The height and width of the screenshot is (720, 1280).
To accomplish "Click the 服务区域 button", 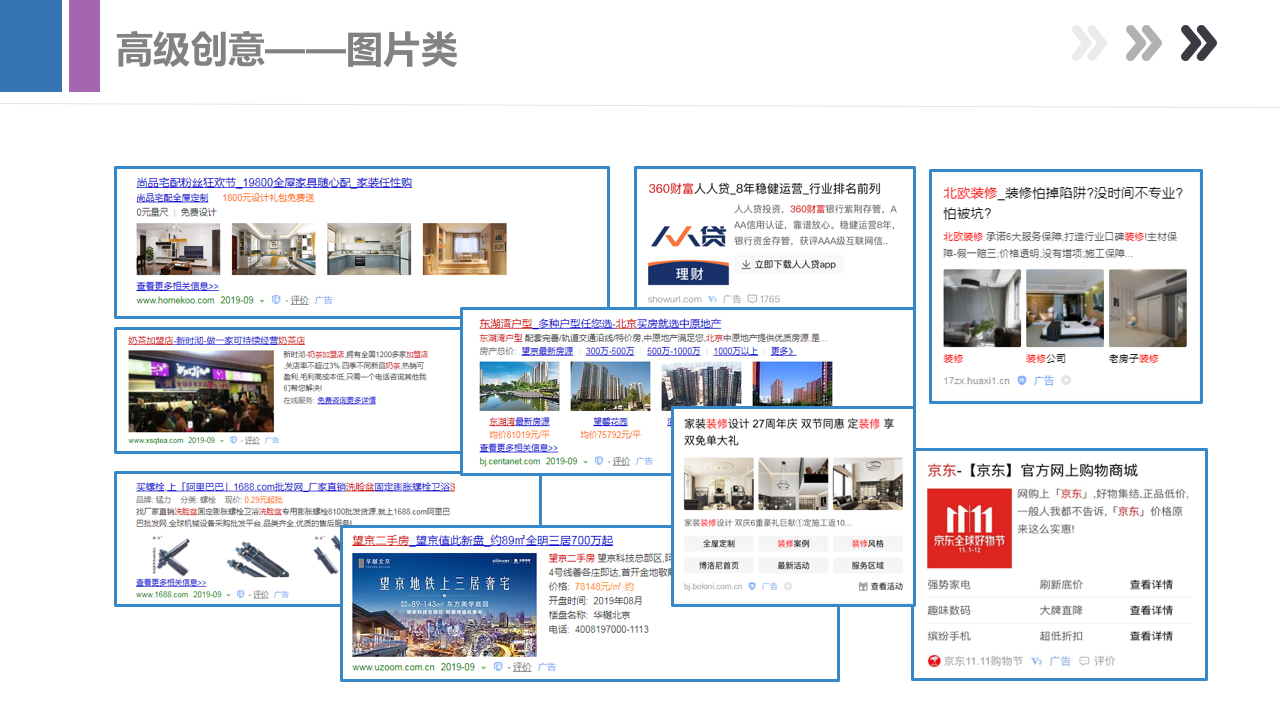I will point(867,565).
